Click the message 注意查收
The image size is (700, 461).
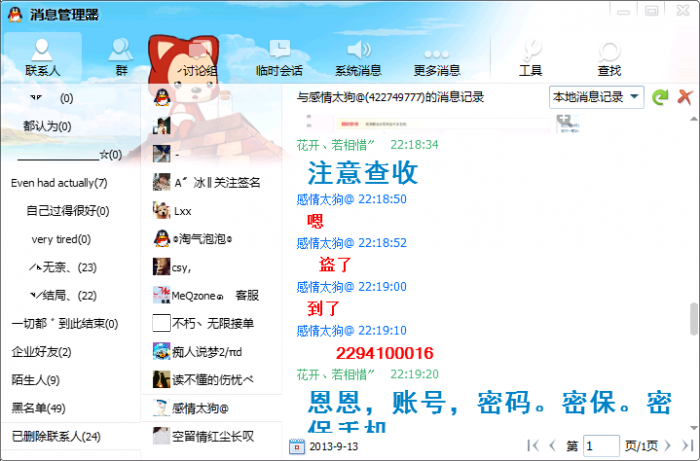point(362,173)
